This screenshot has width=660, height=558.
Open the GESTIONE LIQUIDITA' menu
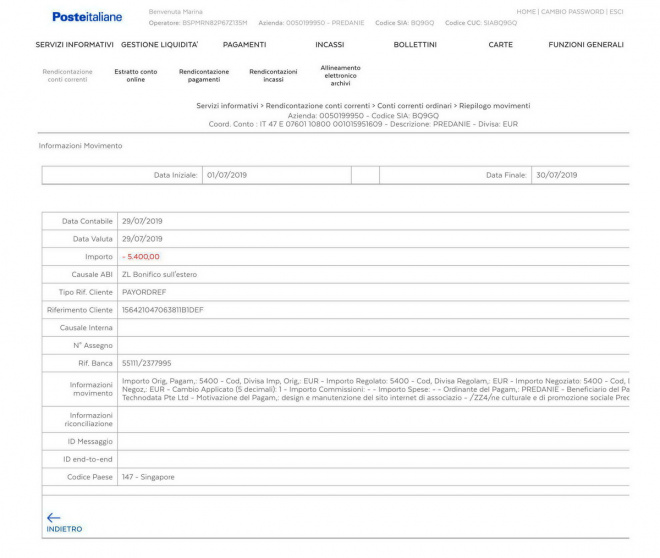point(159,45)
